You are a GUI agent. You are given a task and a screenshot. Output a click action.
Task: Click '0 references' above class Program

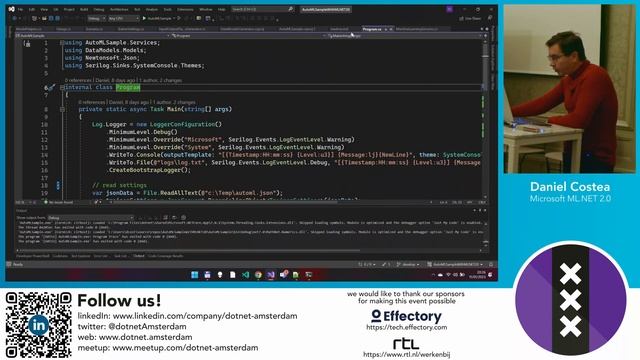point(79,80)
